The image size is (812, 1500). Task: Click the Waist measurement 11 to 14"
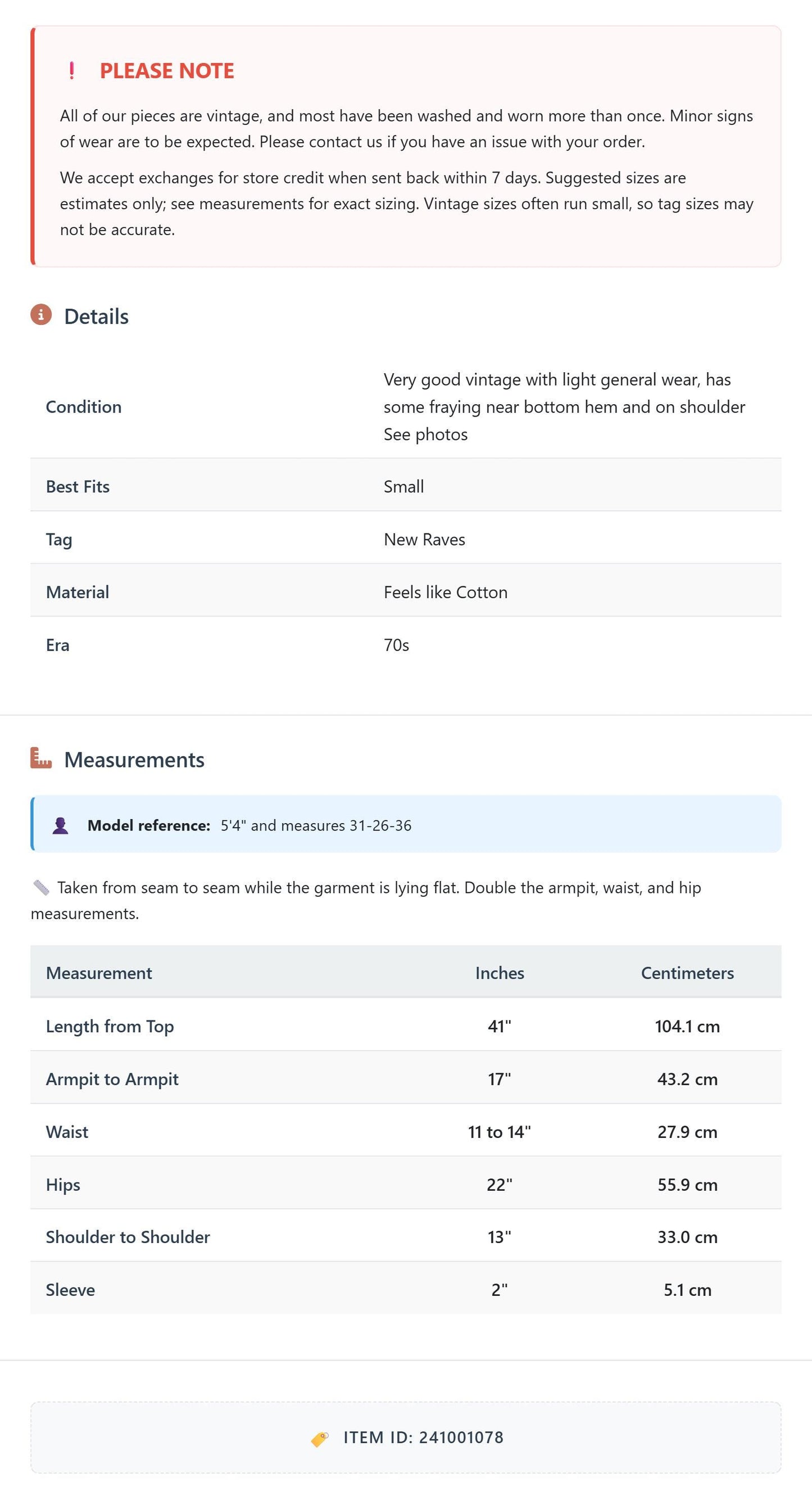click(500, 1131)
